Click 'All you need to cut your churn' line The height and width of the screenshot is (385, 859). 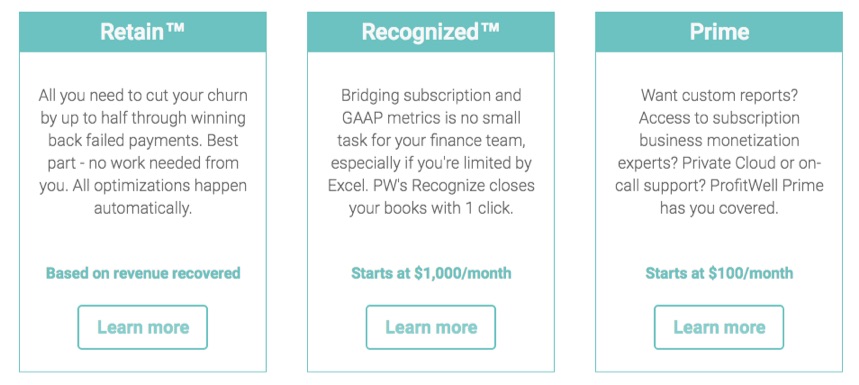pyautogui.click(x=143, y=95)
